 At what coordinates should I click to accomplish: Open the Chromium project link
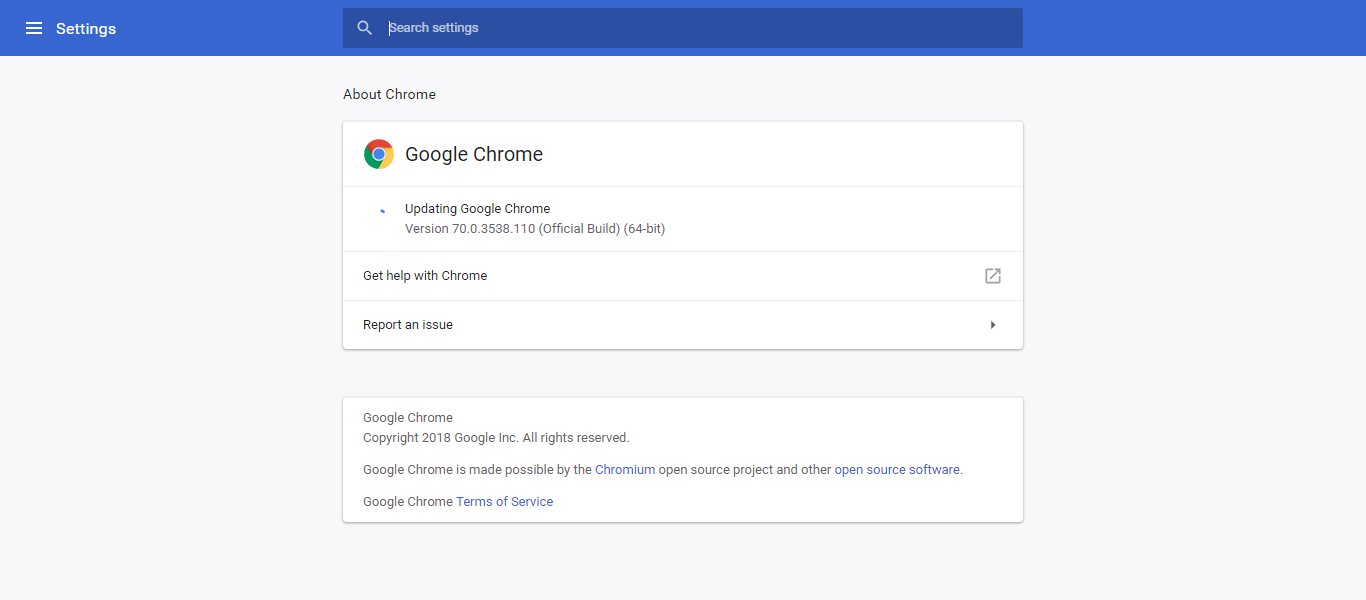click(625, 469)
